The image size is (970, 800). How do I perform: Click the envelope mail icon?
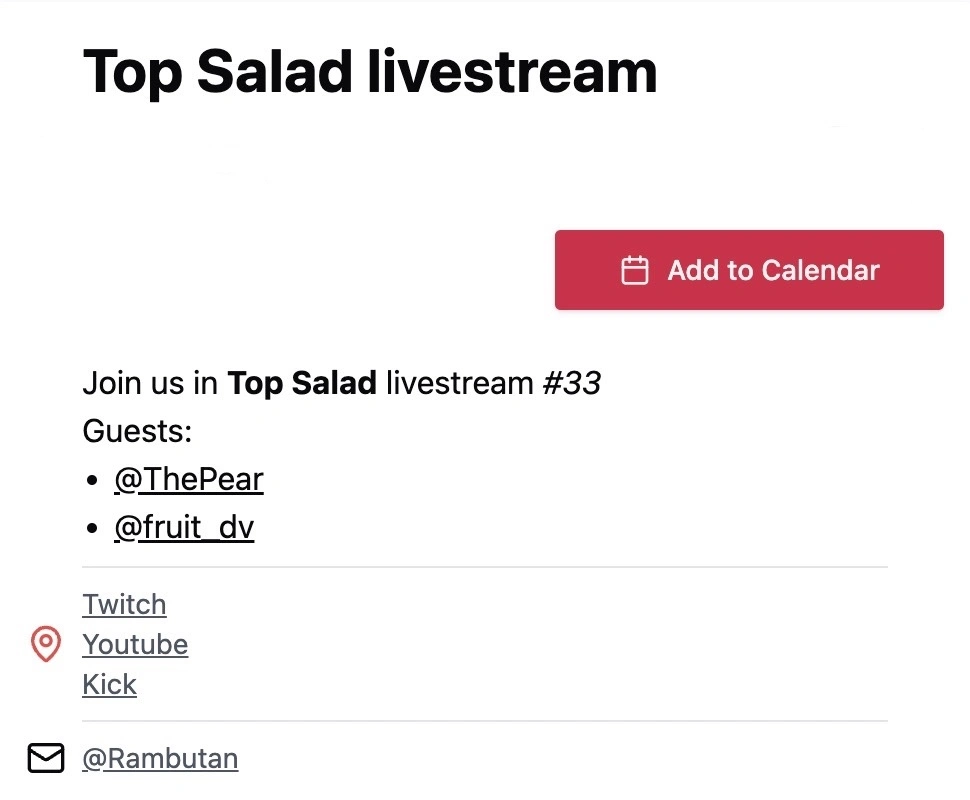point(45,759)
